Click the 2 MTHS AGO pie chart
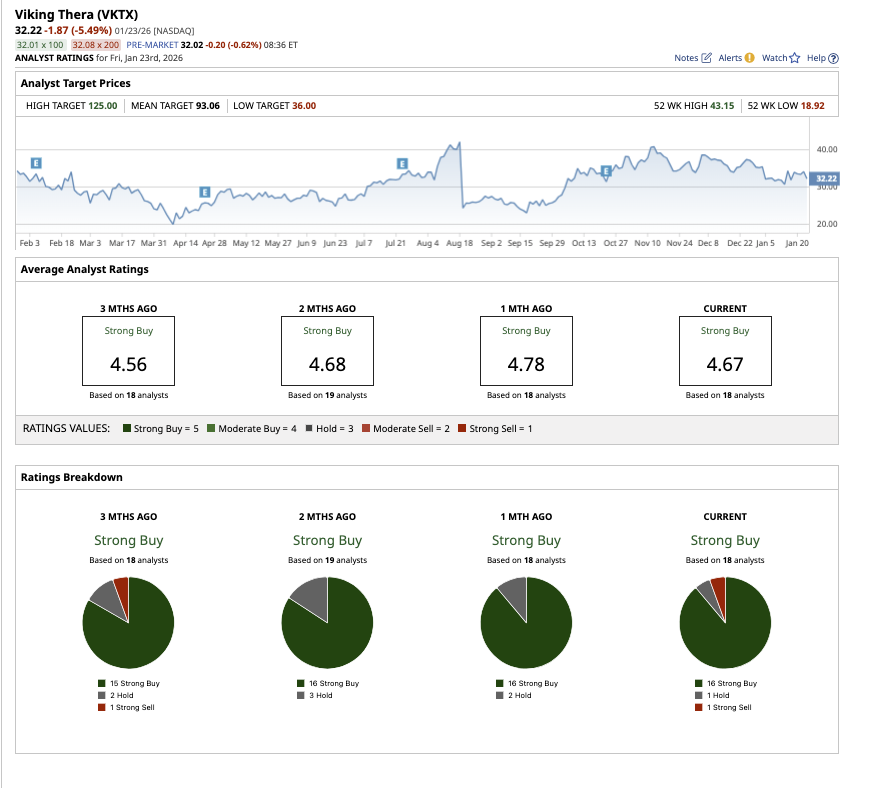The image size is (890, 788). pyautogui.click(x=328, y=623)
